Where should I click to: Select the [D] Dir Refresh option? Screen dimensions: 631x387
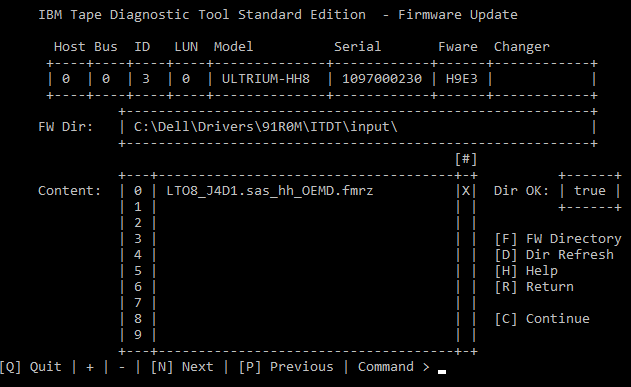pos(554,255)
